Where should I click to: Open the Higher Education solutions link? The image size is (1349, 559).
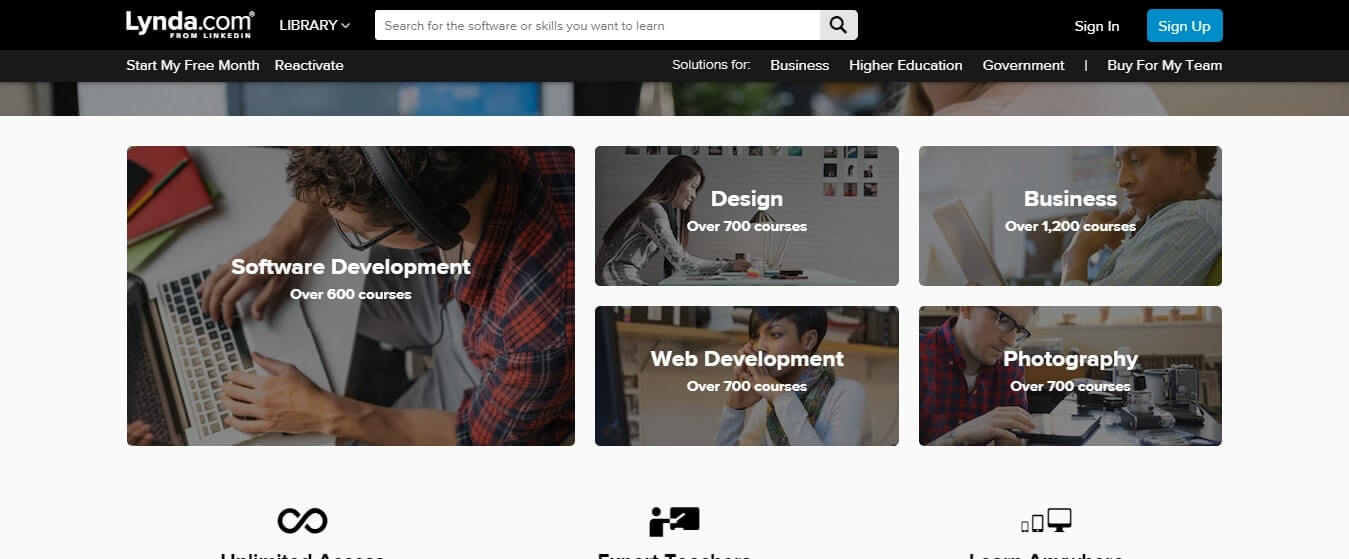(906, 65)
